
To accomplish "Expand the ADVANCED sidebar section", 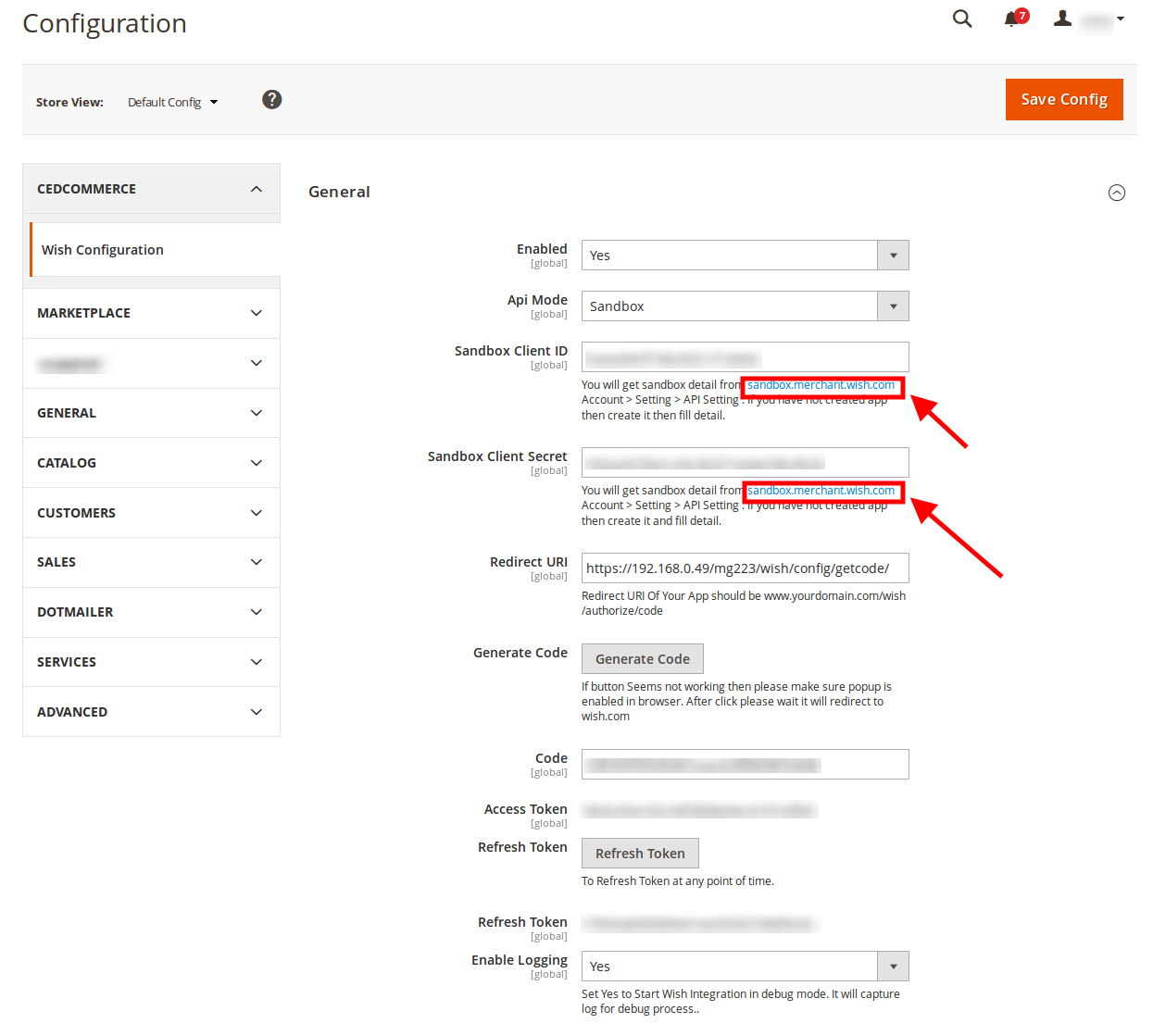I will click(x=152, y=712).
